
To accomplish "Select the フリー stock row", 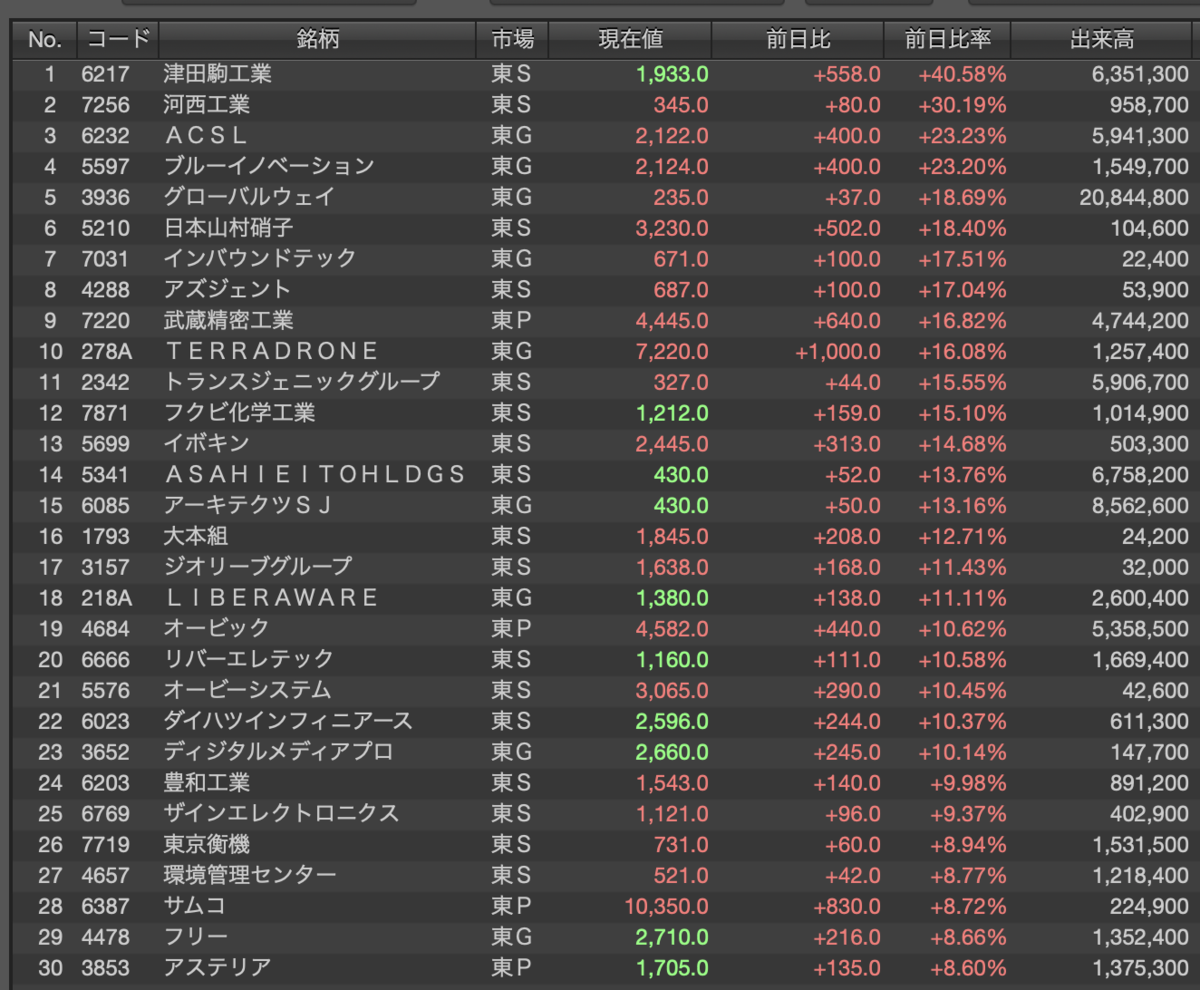I will 603,937.
